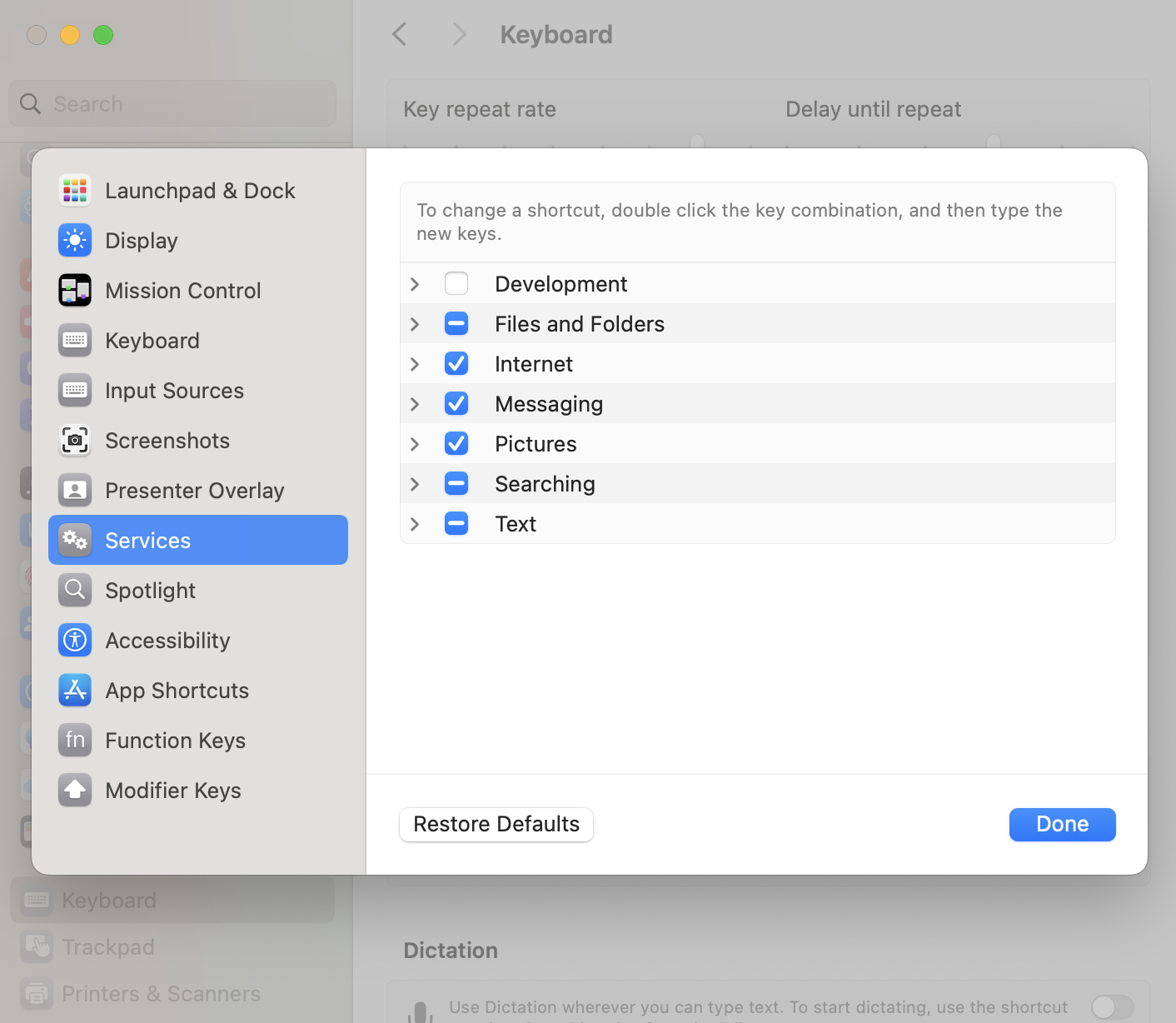Click the Input Sources icon
This screenshot has width=1176, height=1023.
pos(75,390)
